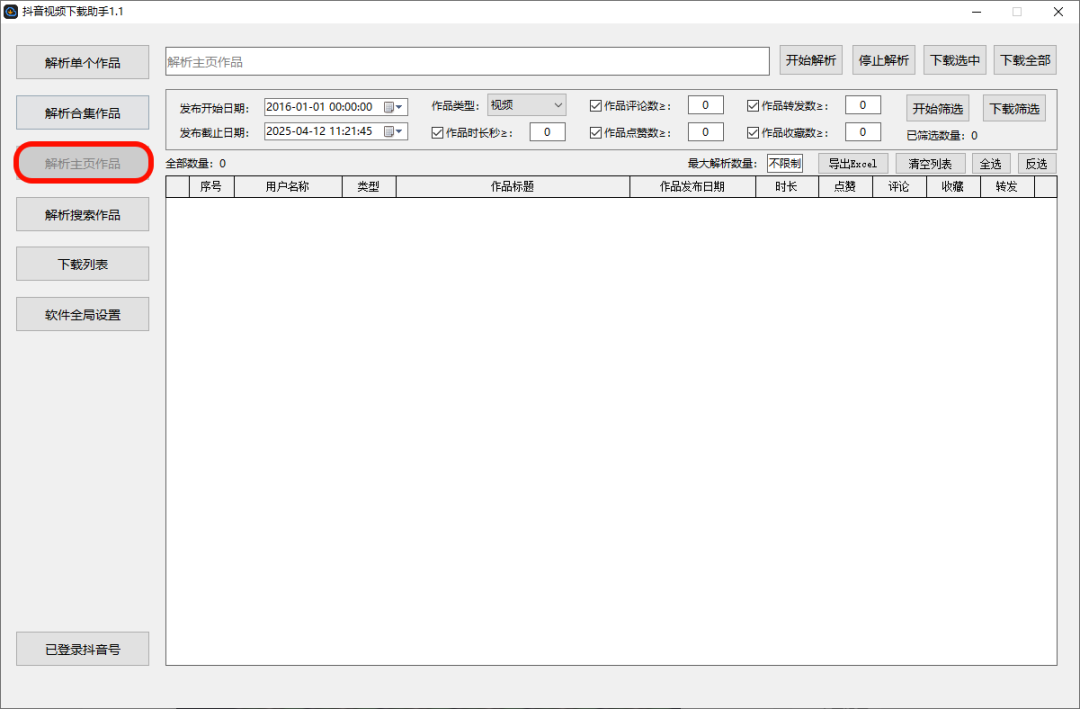
Task: Click the 作品点赞数 value field
Action: pos(705,132)
